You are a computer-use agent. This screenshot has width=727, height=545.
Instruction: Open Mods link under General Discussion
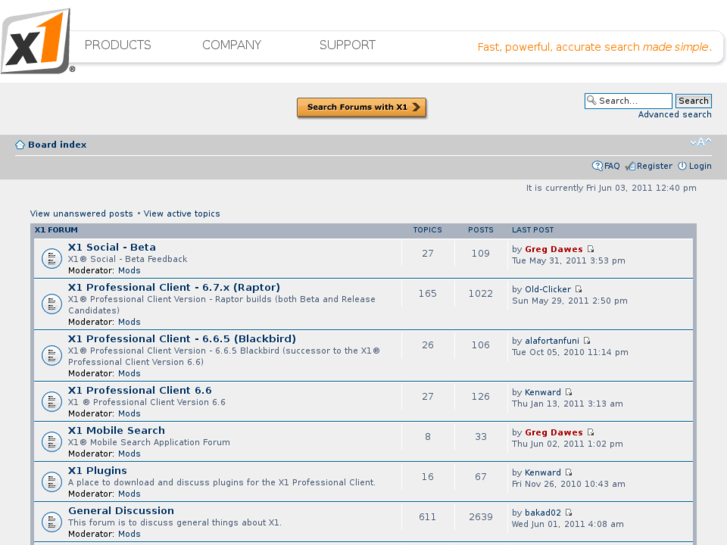point(129,534)
